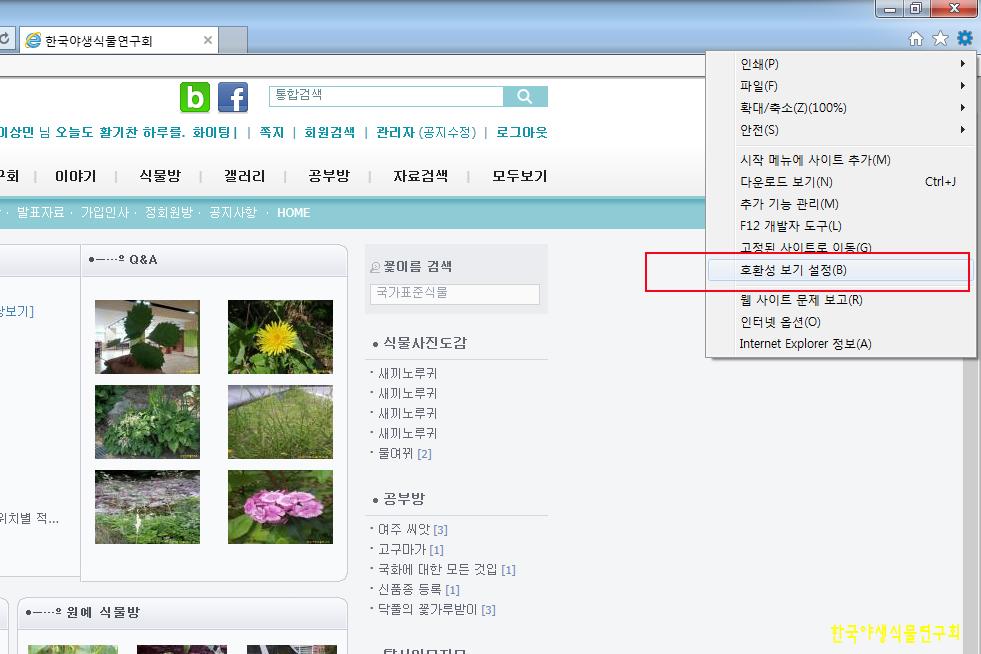Choose 다운로드 보기(N) menu entry
This screenshot has width=981, height=654.
pyautogui.click(x=786, y=182)
